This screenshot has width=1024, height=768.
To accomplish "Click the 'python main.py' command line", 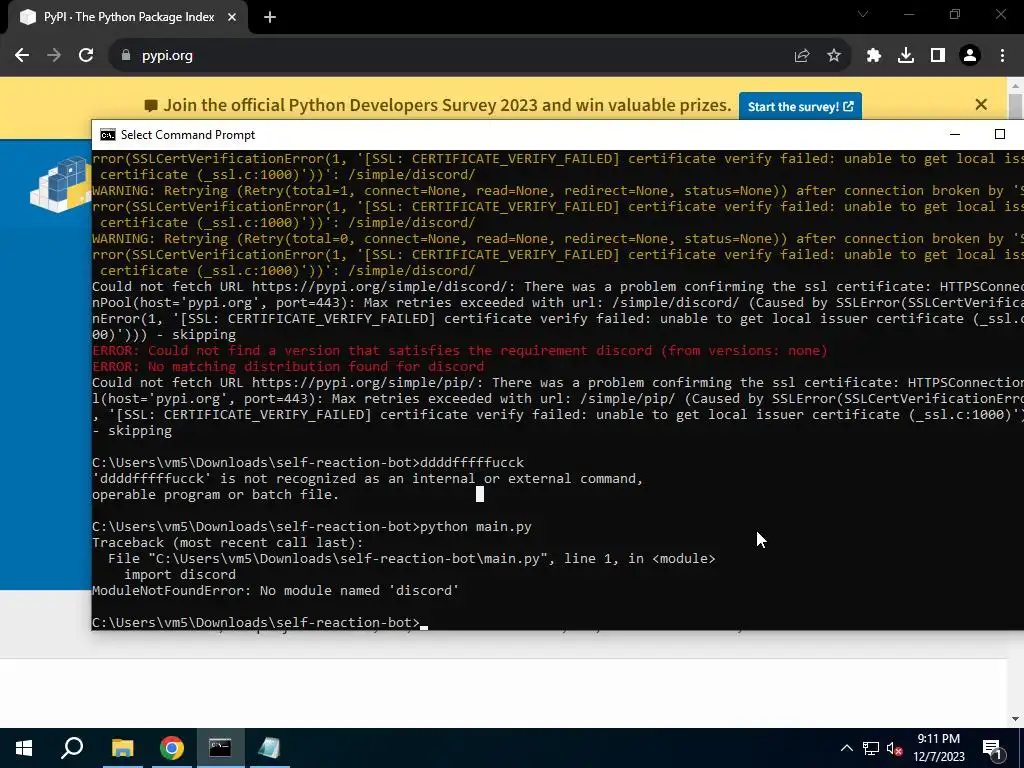I will tap(312, 526).
